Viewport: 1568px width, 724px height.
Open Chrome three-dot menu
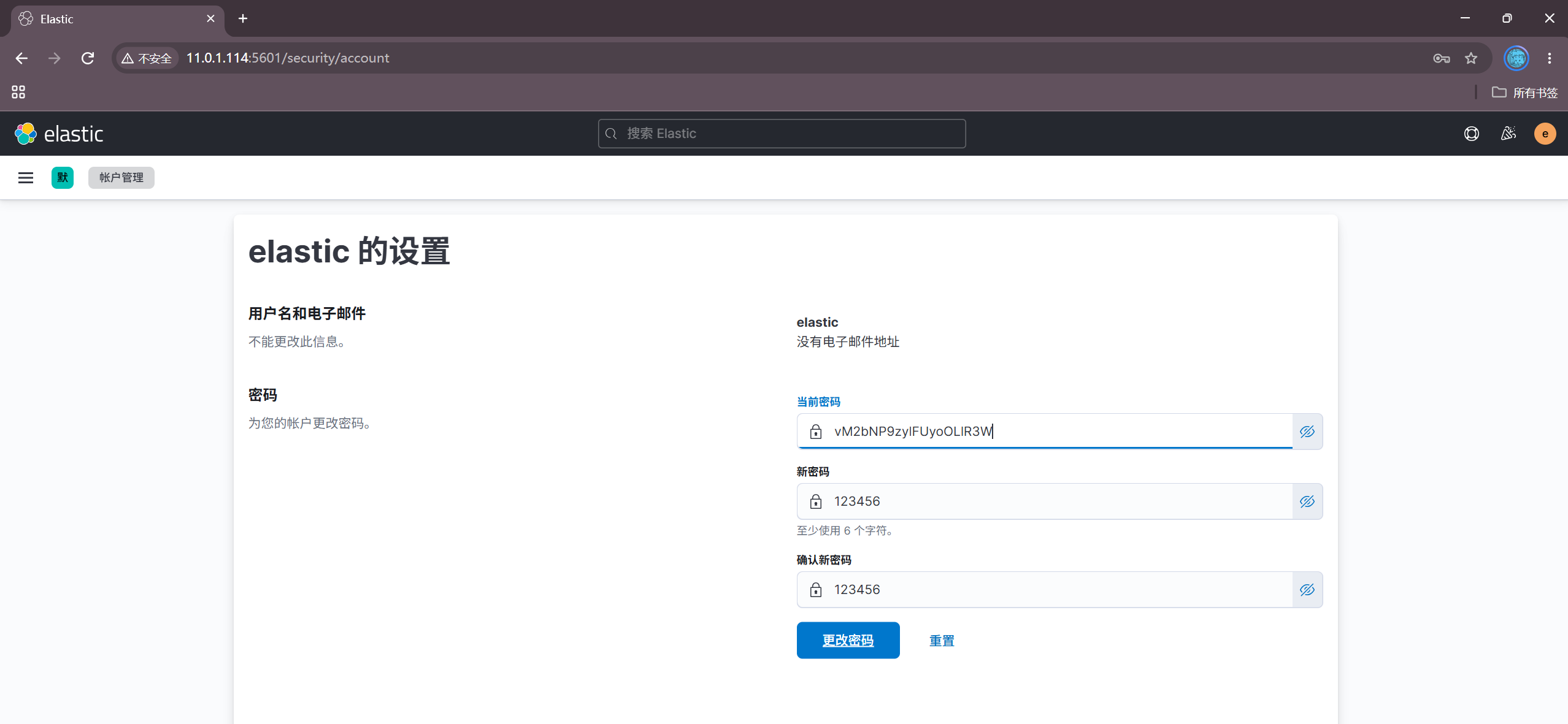(1550, 58)
